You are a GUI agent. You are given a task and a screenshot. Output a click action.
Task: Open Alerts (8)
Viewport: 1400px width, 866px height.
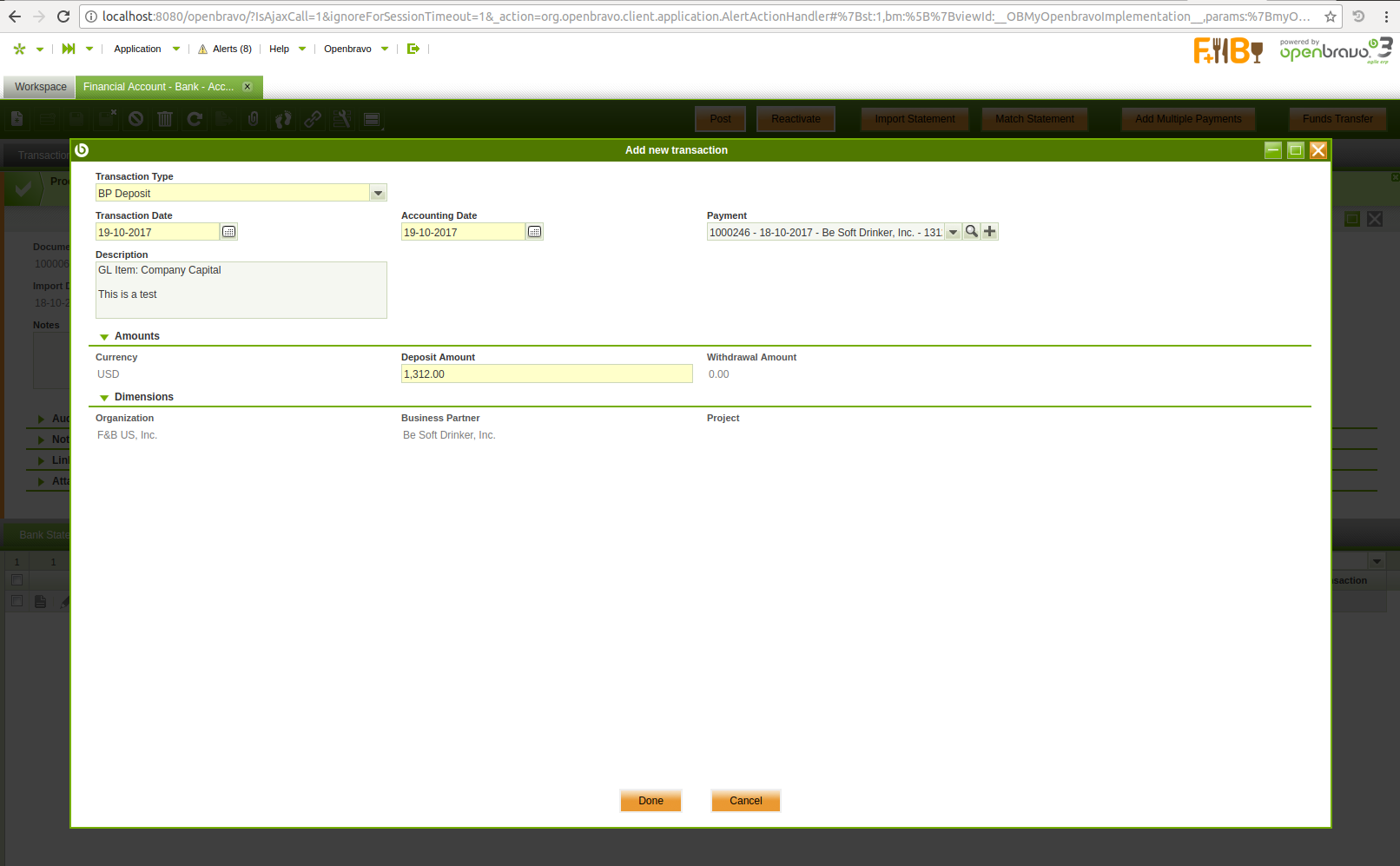[x=232, y=49]
